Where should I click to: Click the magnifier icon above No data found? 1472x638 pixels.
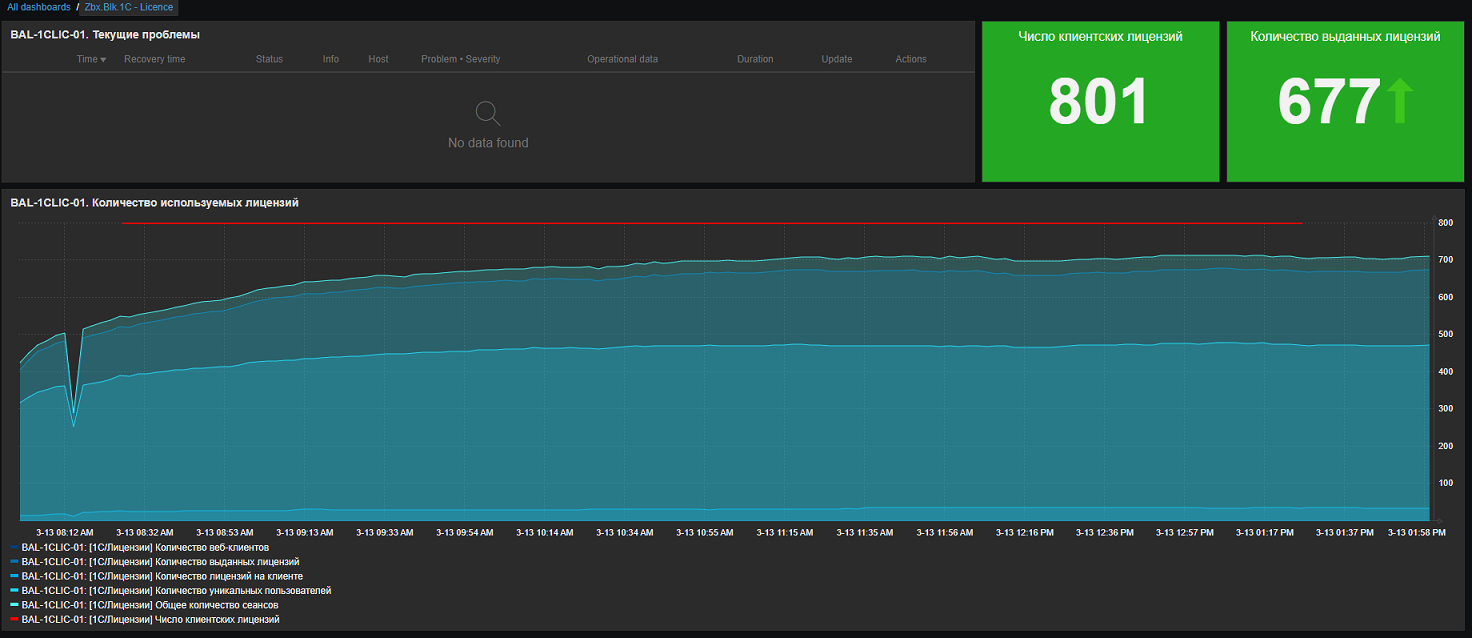point(488,113)
